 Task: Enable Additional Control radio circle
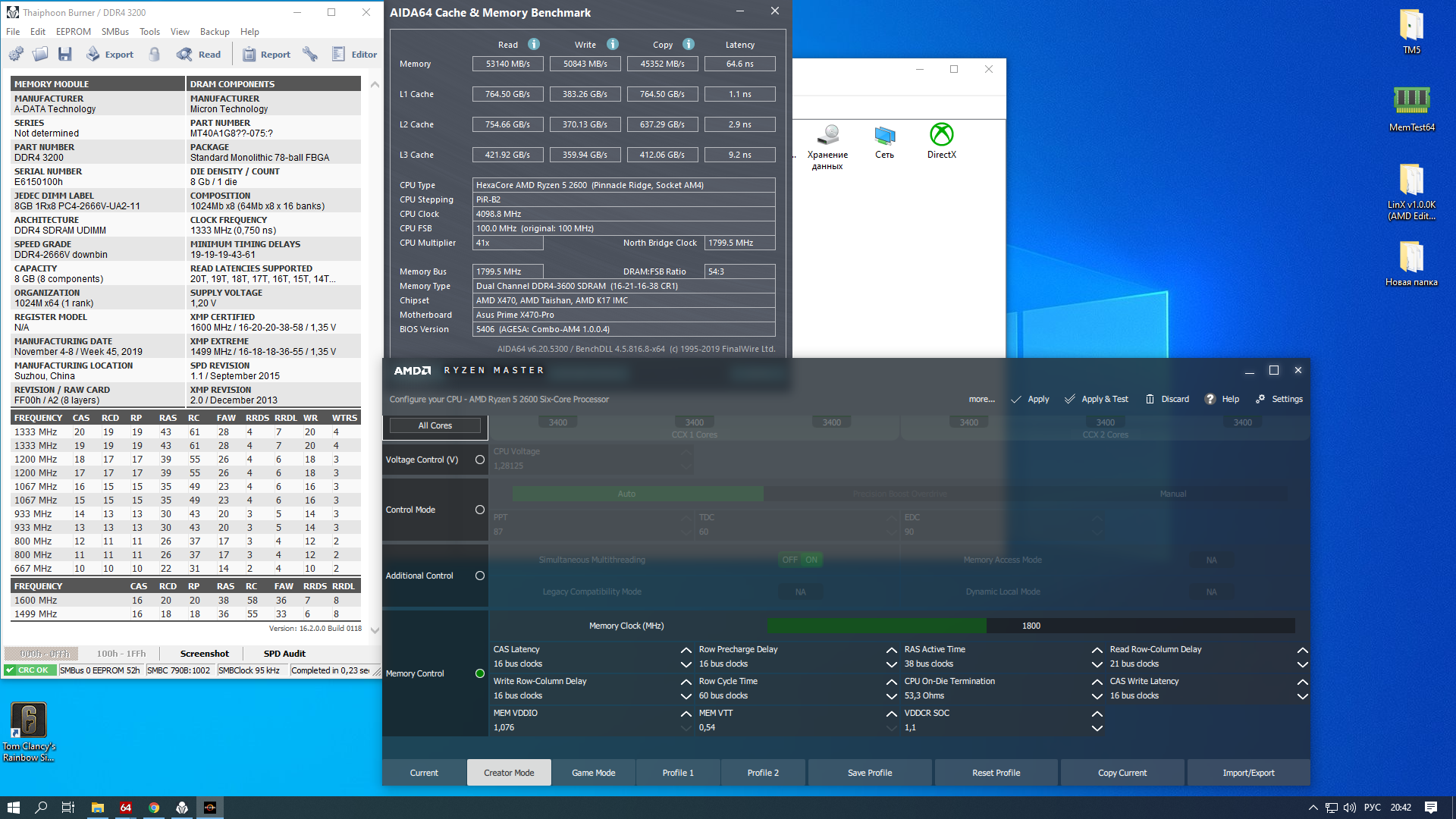click(x=479, y=576)
